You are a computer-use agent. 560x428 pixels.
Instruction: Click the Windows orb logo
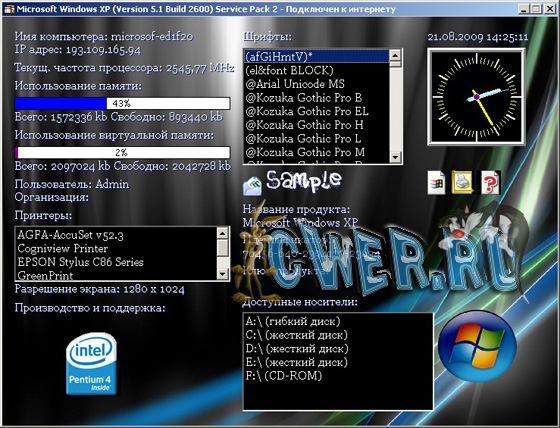[x=477, y=346]
